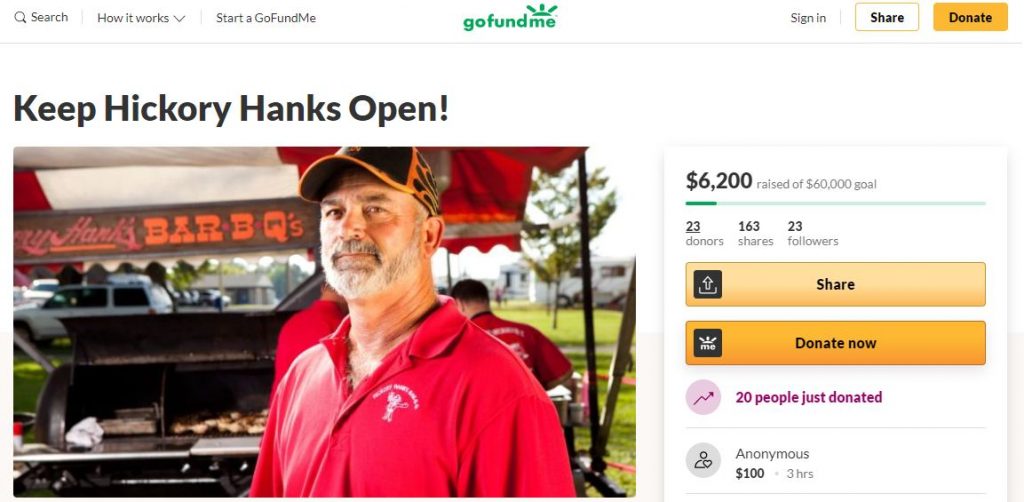
Task: Click the GoFundMe icon on Donate now
Action: point(707,343)
